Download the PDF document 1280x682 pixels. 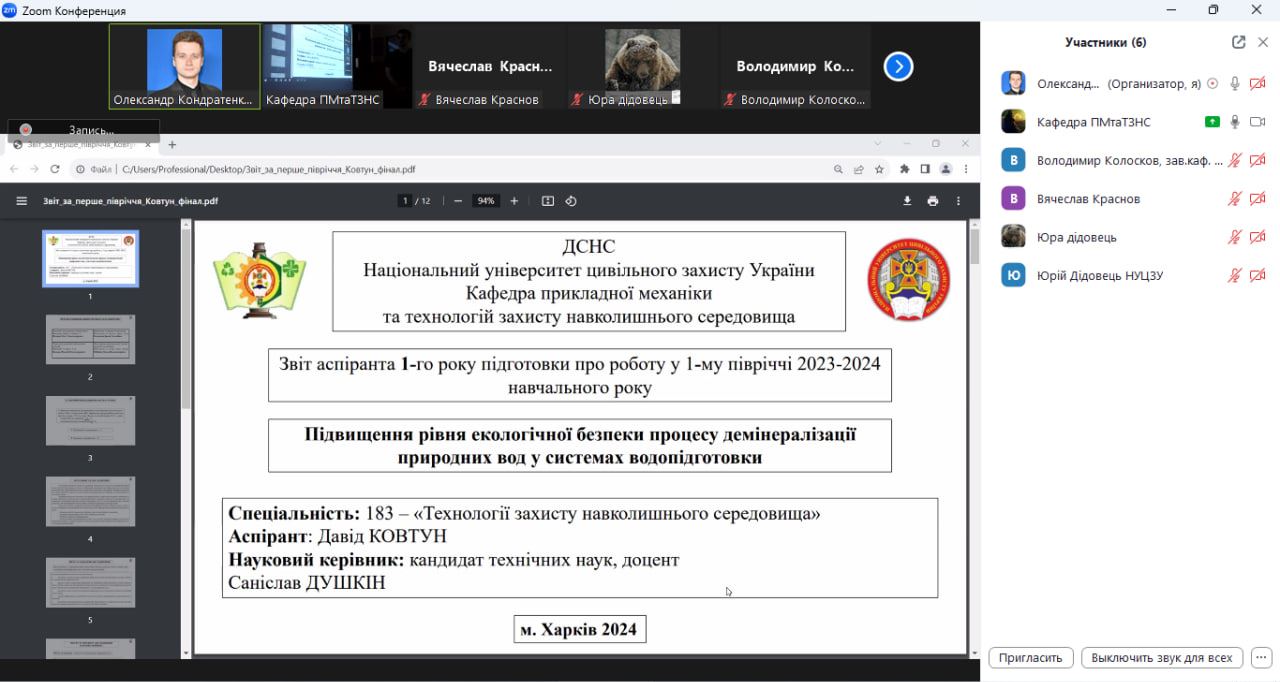point(907,201)
